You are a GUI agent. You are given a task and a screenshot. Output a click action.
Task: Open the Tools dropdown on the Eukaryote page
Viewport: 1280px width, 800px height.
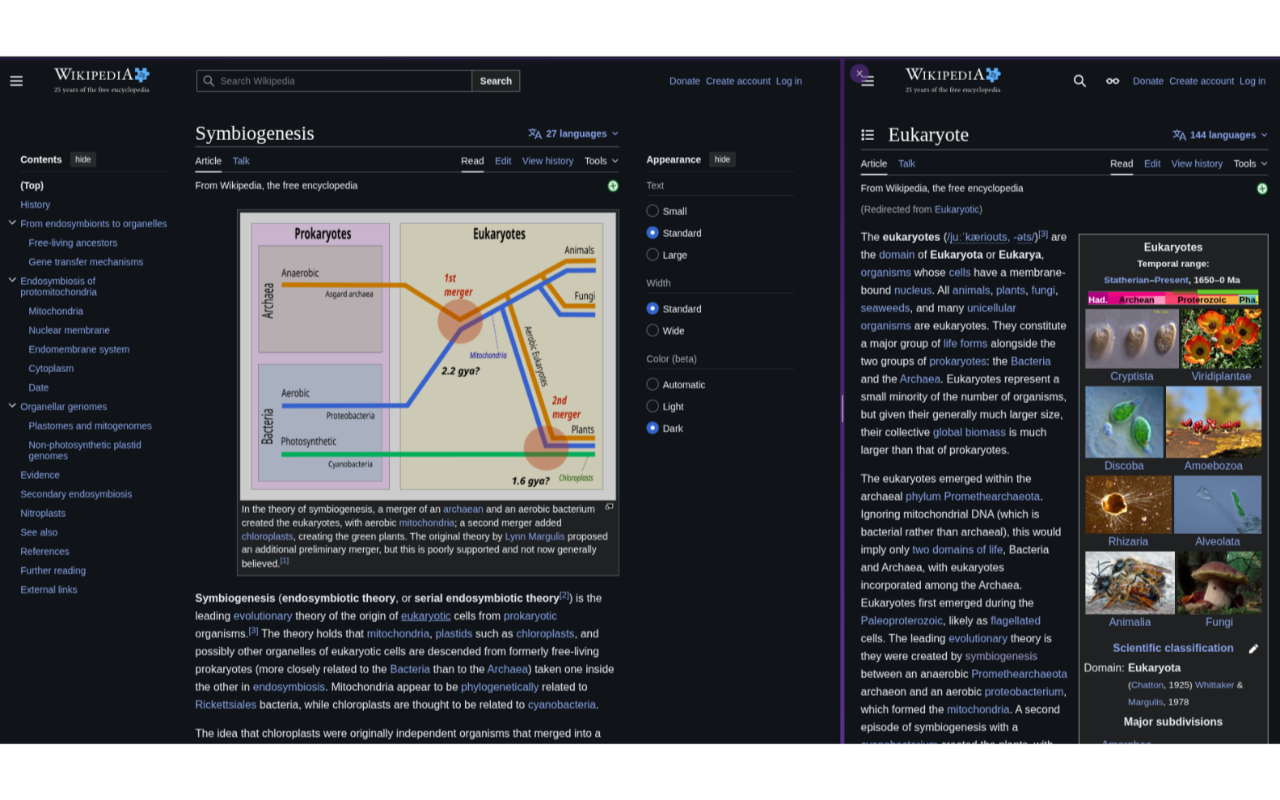pos(1250,164)
